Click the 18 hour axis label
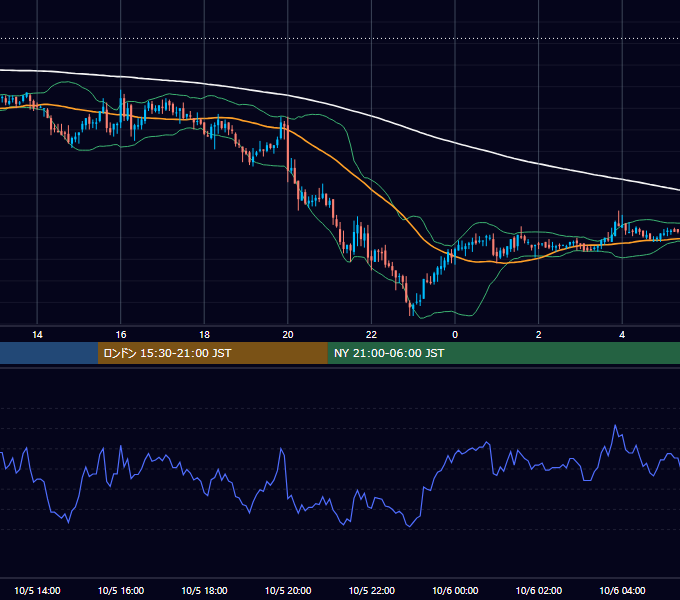The height and width of the screenshot is (600, 680). 204,335
